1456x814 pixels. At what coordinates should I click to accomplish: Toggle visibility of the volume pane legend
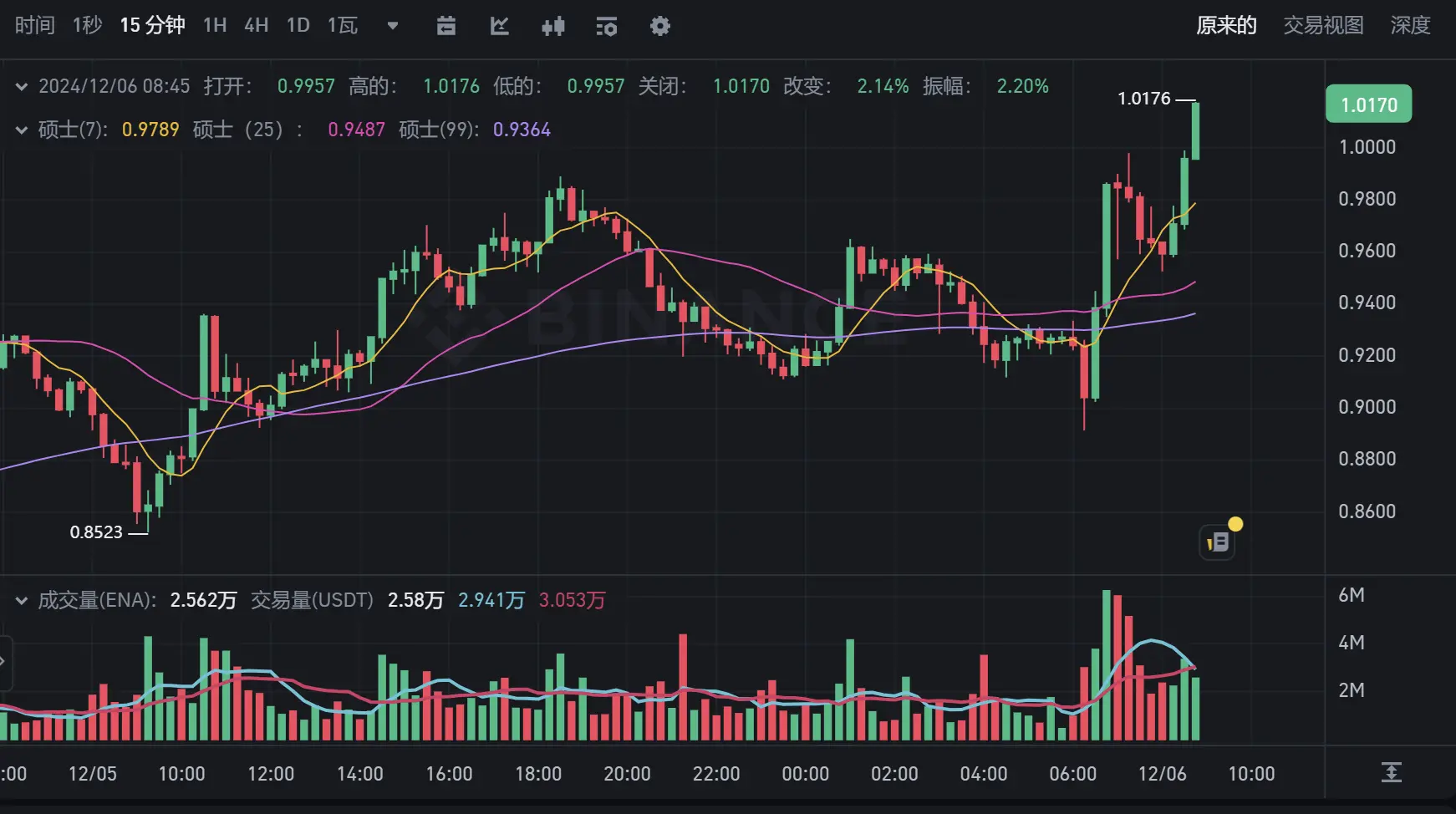tap(96, 600)
